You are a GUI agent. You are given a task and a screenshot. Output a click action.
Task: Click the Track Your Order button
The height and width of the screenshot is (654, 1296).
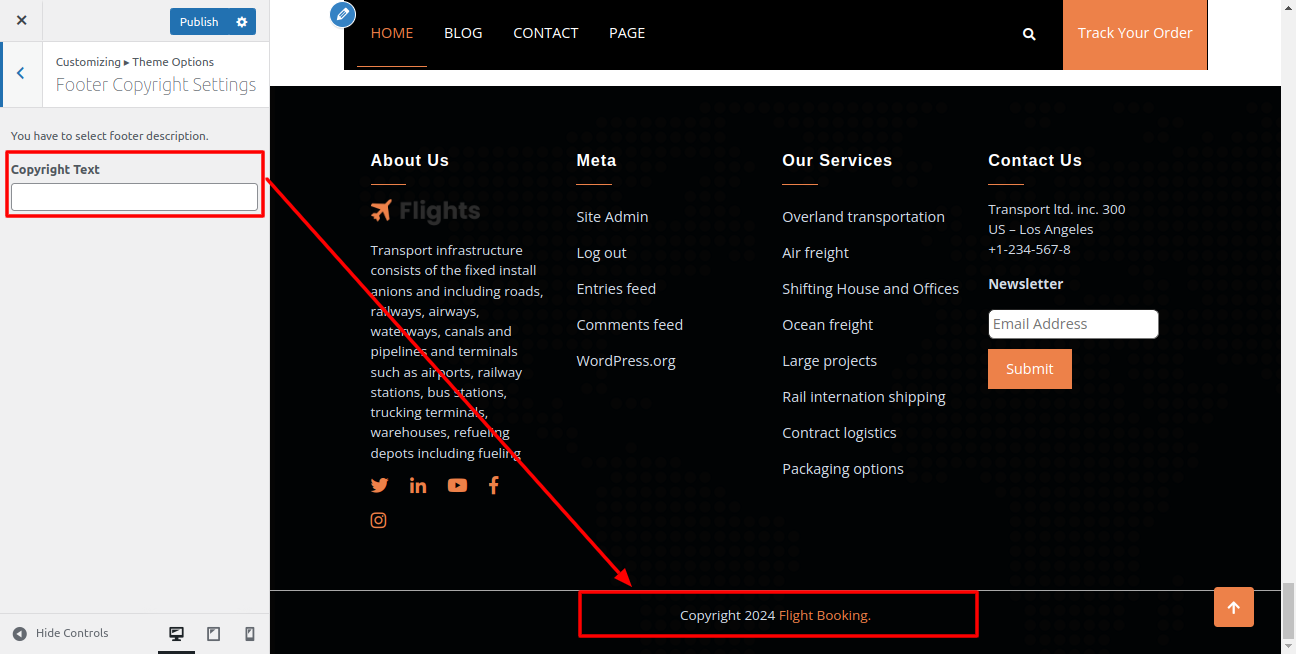[1134, 34]
